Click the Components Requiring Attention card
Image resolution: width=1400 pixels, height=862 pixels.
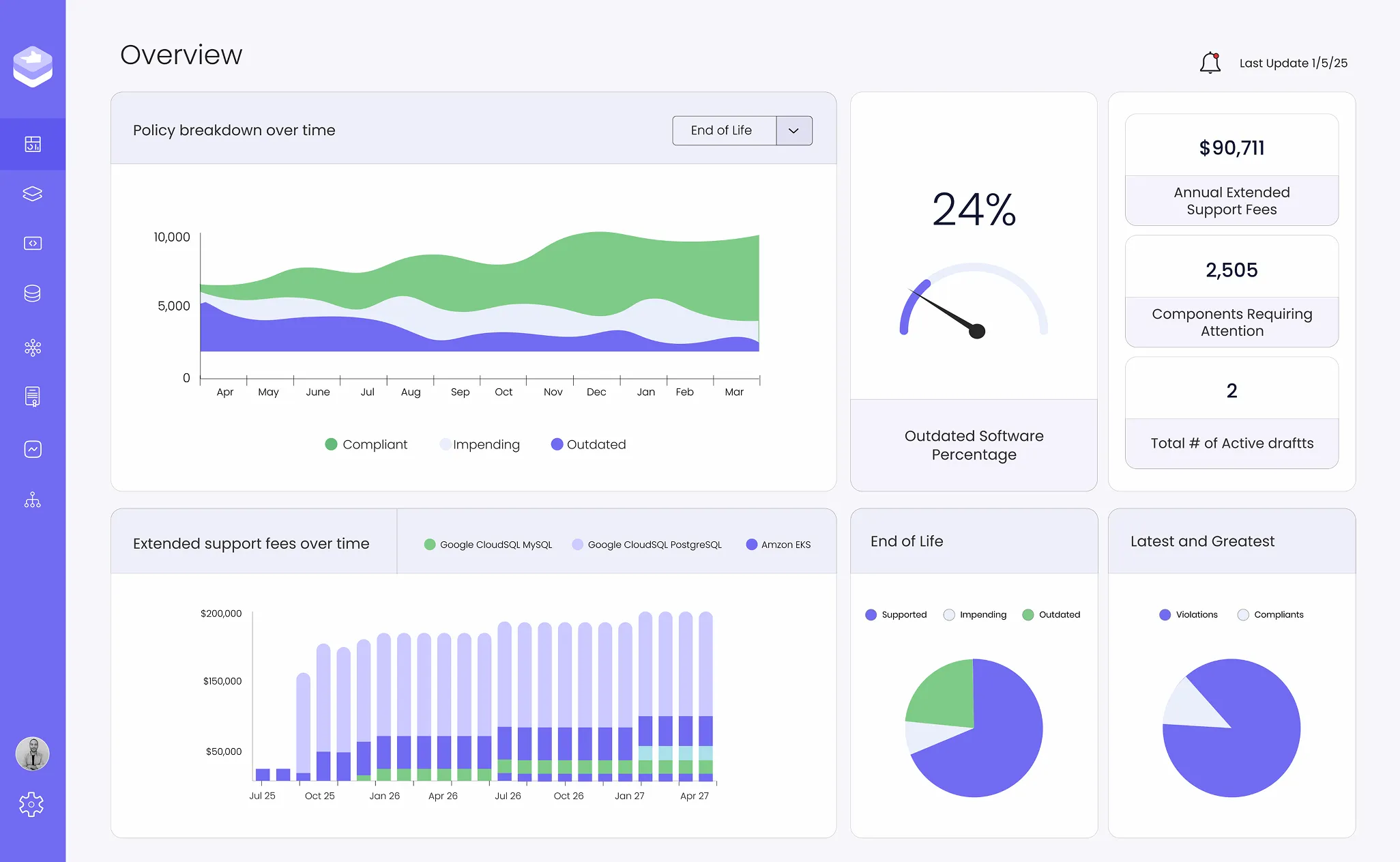[x=1231, y=291]
